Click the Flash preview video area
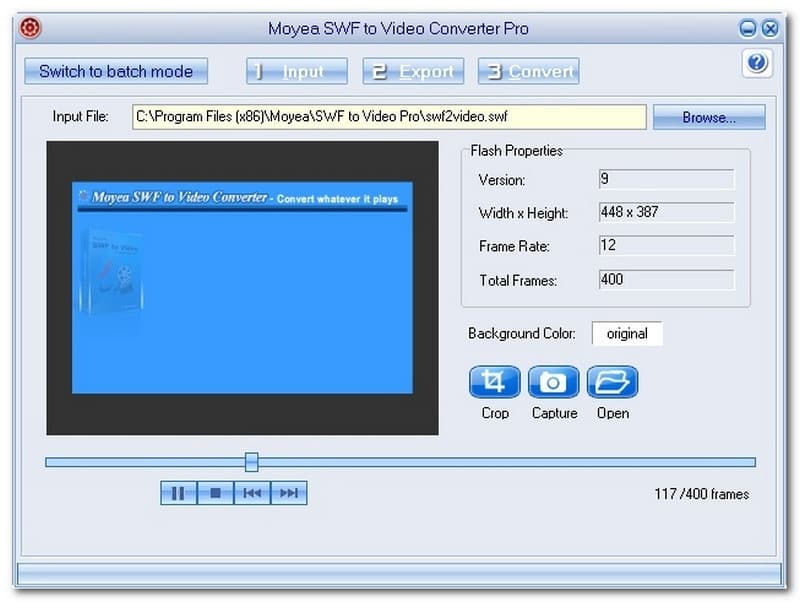800x602 pixels. pyautogui.click(x=242, y=288)
